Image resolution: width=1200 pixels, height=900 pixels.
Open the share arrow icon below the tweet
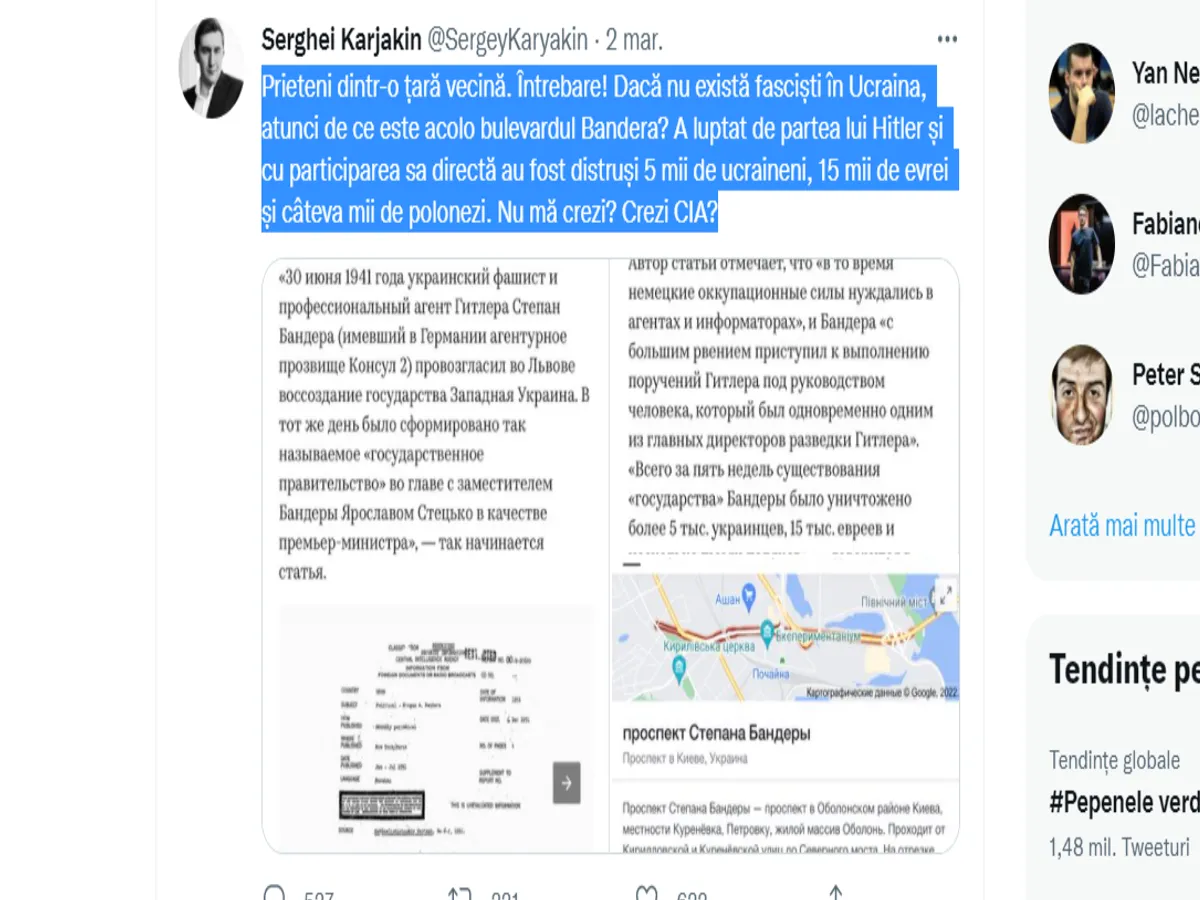point(836,893)
